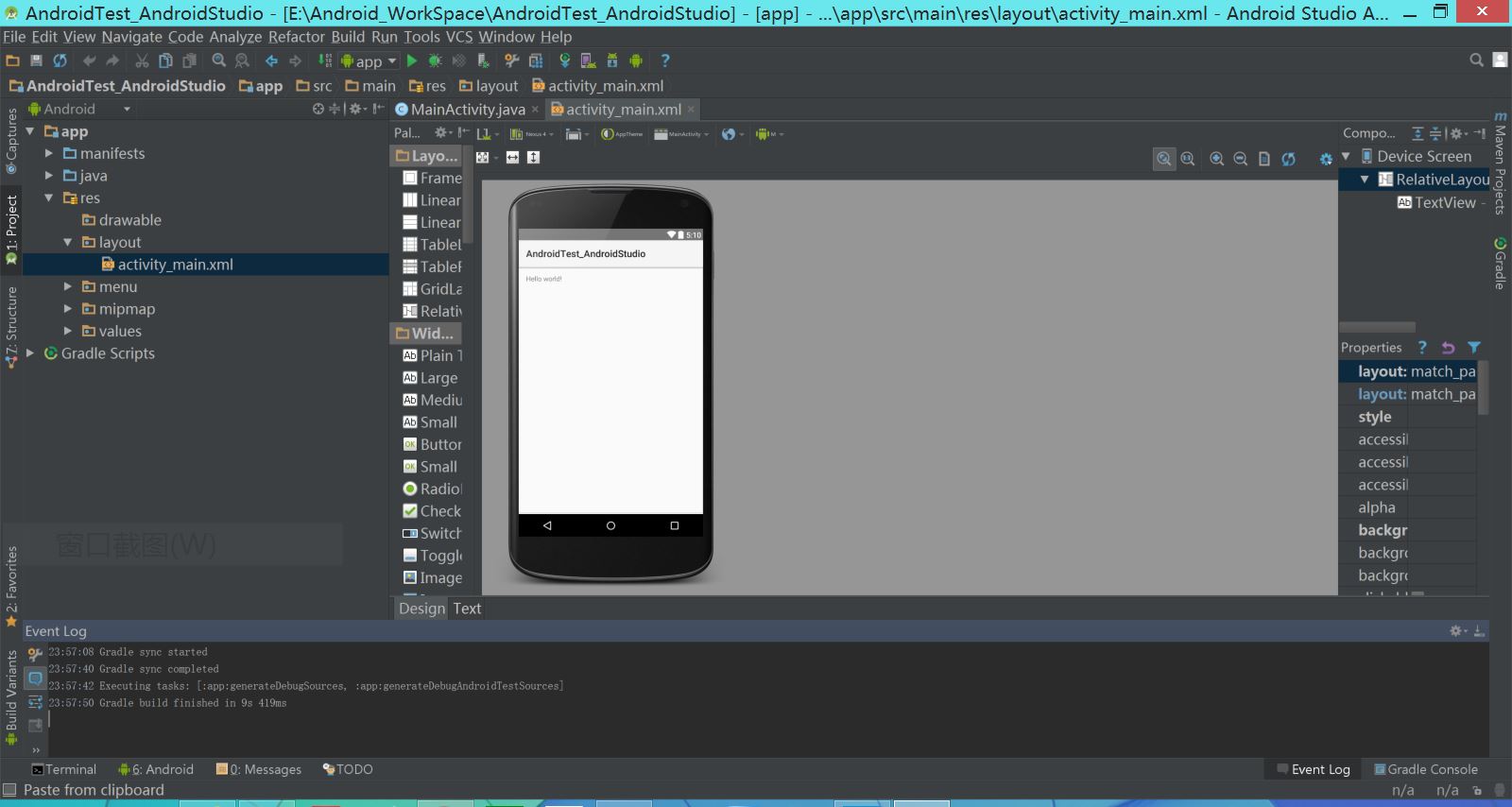The height and width of the screenshot is (807, 1512).
Task: Open AVD Manager from the toolbar
Action: (588, 60)
